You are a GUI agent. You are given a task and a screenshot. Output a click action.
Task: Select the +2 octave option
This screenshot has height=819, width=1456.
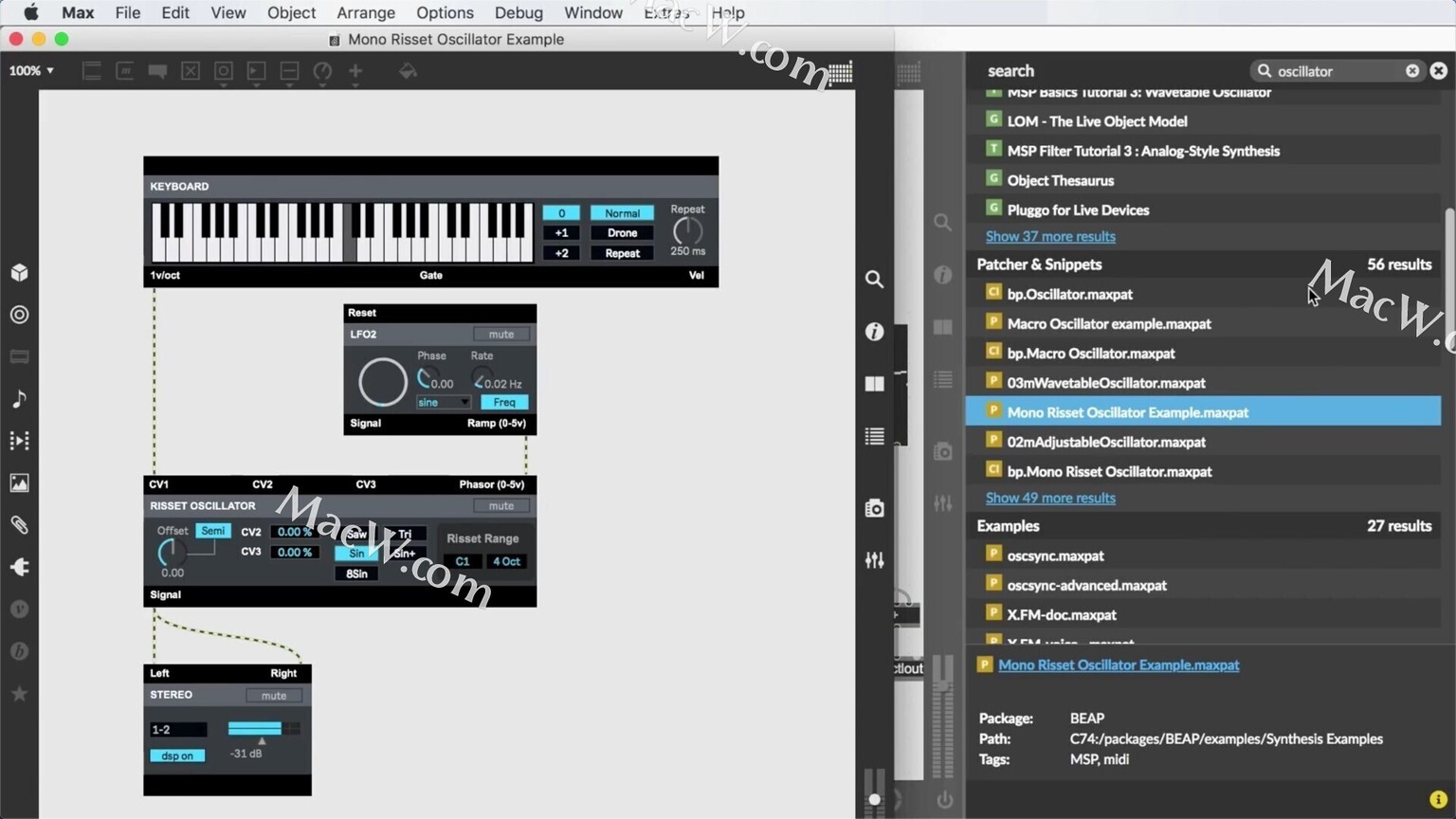tap(561, 253)
